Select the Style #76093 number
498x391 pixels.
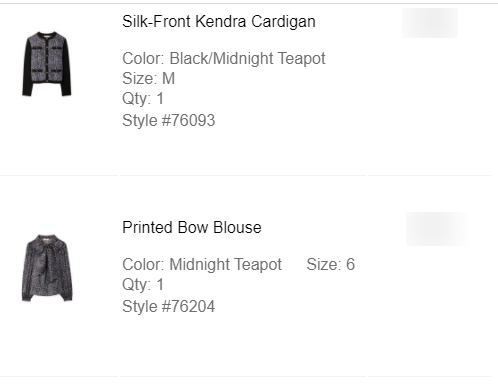coord(188,120)
